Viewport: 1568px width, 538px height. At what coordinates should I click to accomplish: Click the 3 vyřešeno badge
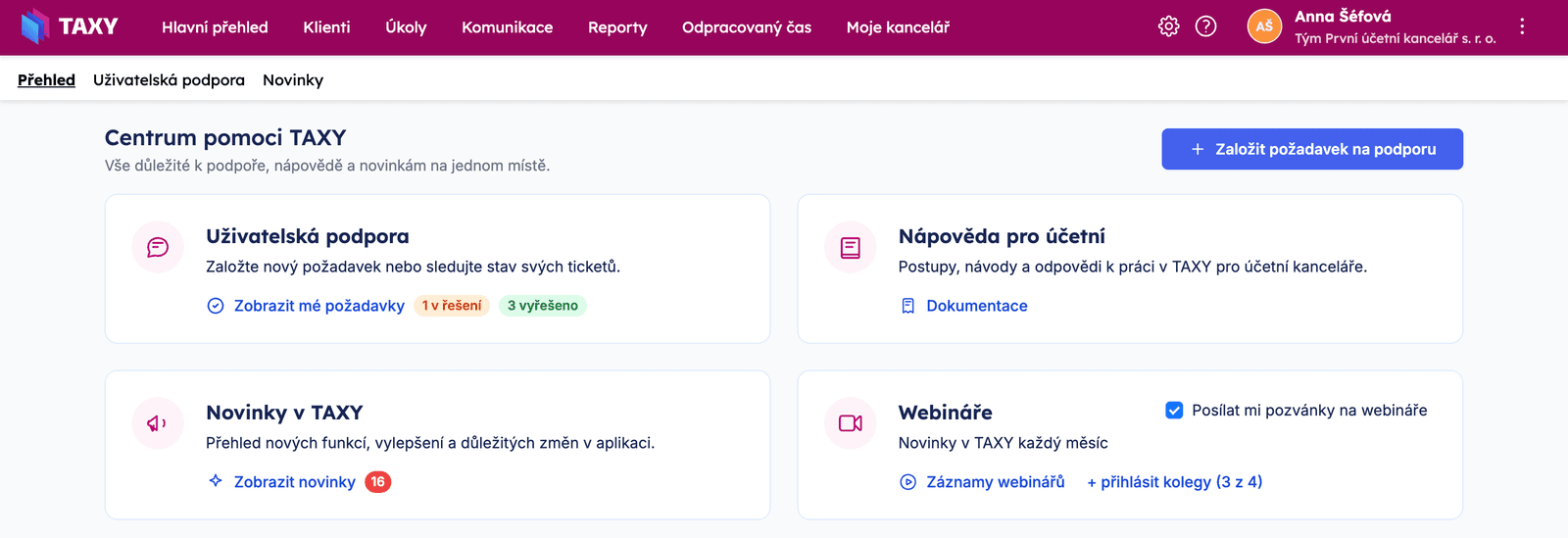pos(543,306)
